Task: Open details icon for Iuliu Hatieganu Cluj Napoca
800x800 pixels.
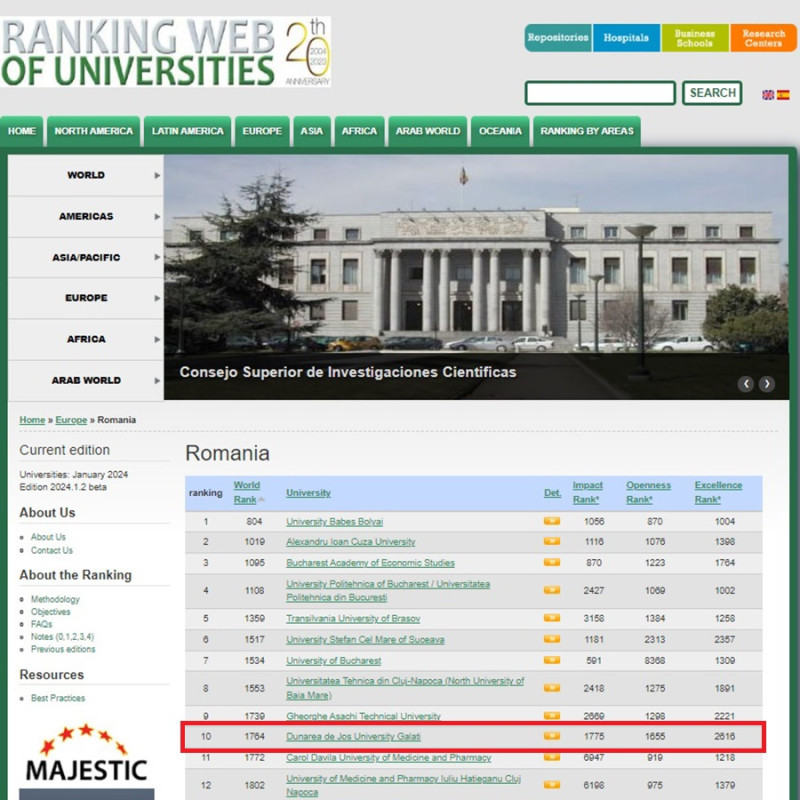Action: tap(552, 785)
